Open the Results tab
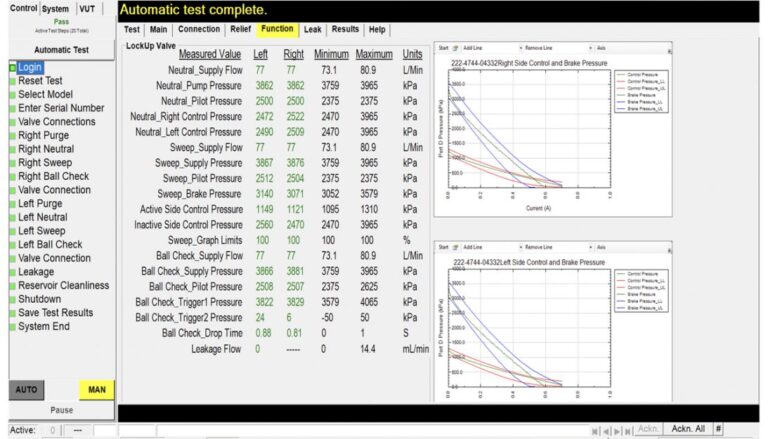 coord(345,29)
